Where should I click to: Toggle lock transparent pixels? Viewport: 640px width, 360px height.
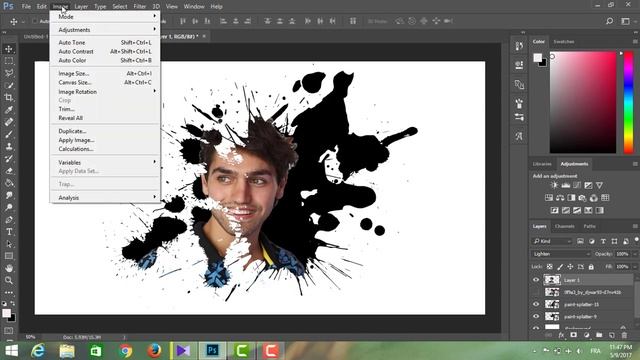pyautogui.click(x=549, y=267)
